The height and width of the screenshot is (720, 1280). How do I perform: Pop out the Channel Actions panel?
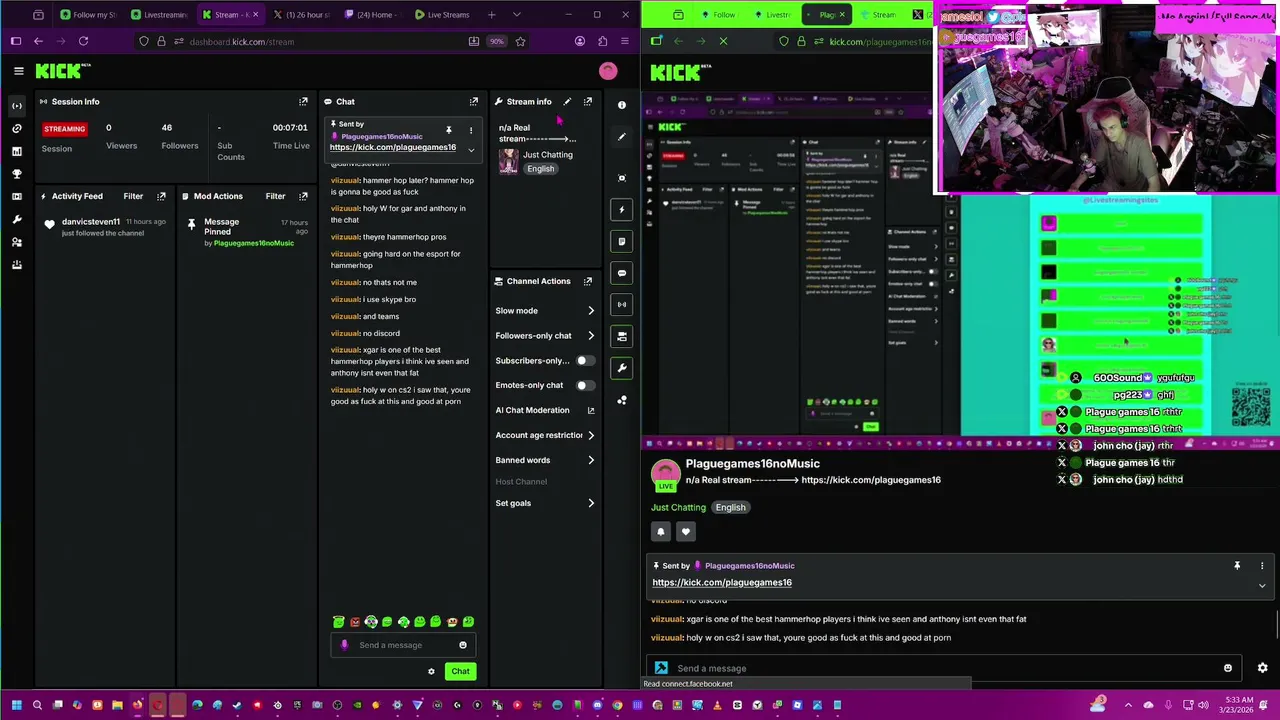(588, 281)
